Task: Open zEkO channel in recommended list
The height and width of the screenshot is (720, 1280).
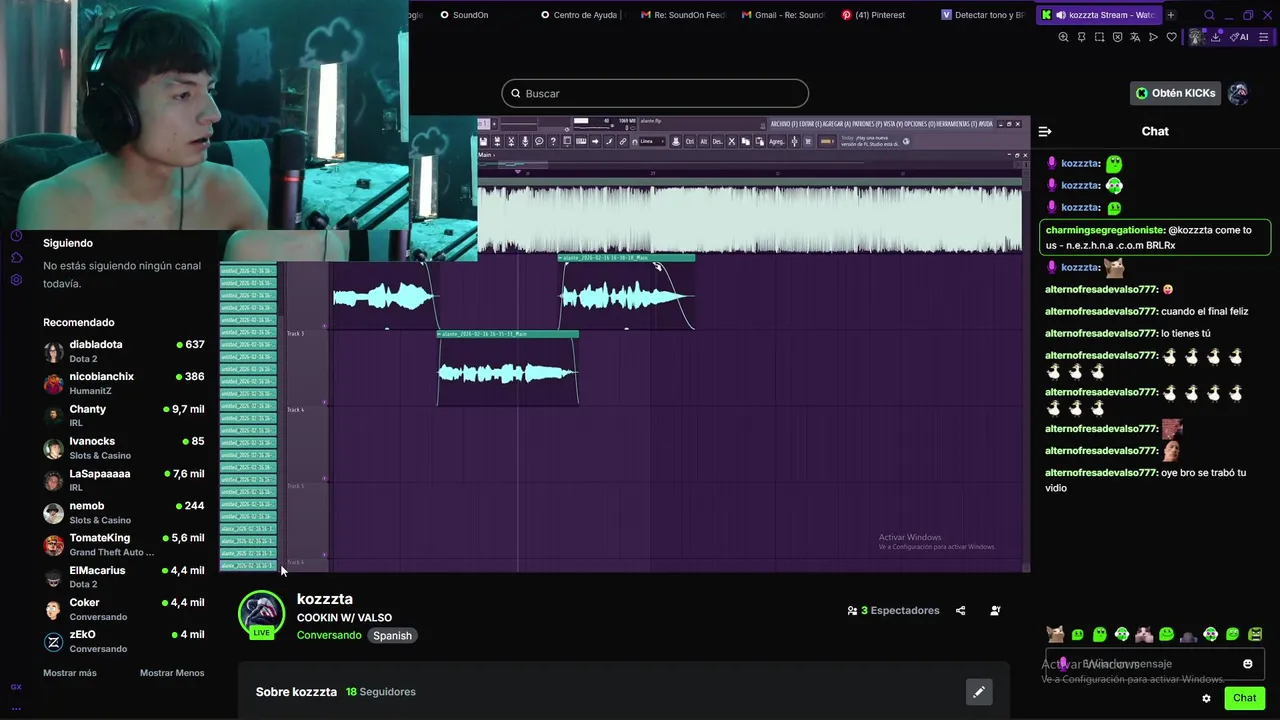Action: (124, 641)
